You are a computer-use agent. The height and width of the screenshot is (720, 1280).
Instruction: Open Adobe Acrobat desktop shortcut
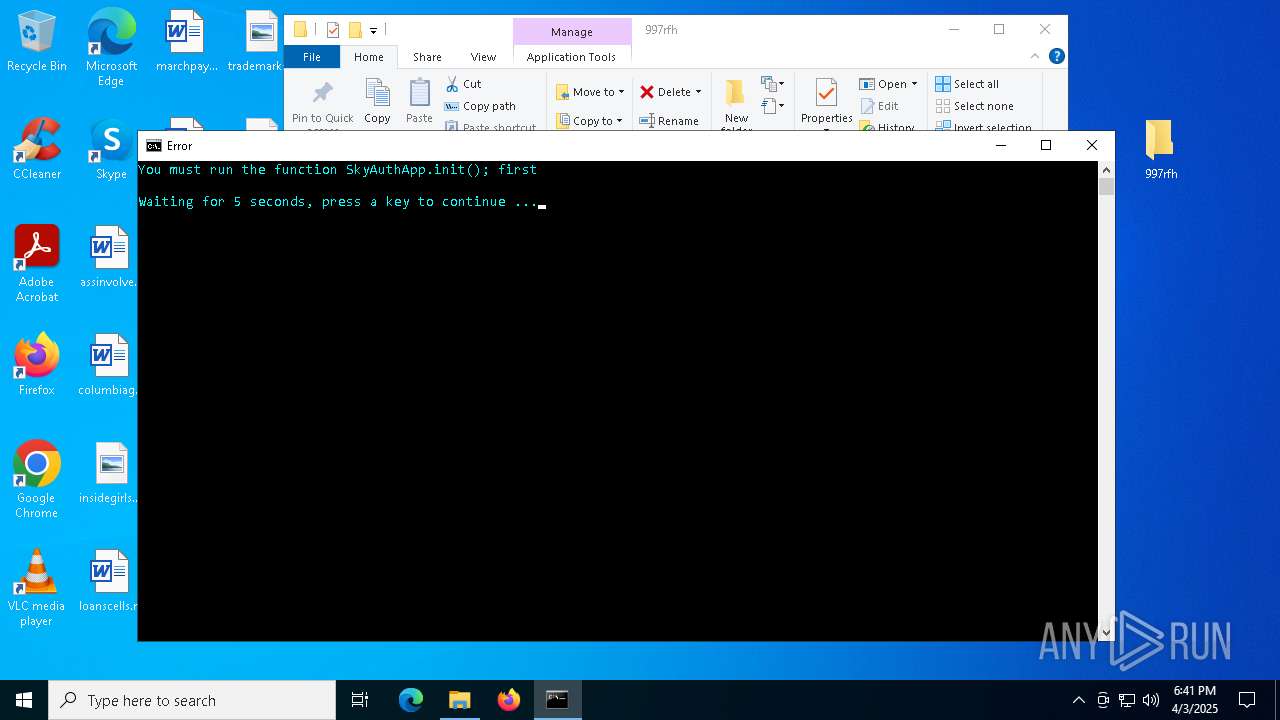pyautogui.click(x=37, y=264)
